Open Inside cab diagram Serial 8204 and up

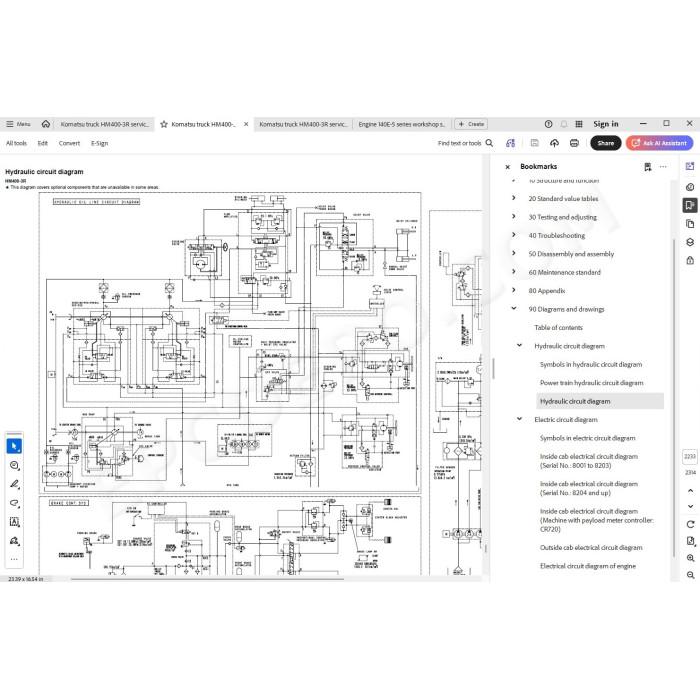(589, 488)
